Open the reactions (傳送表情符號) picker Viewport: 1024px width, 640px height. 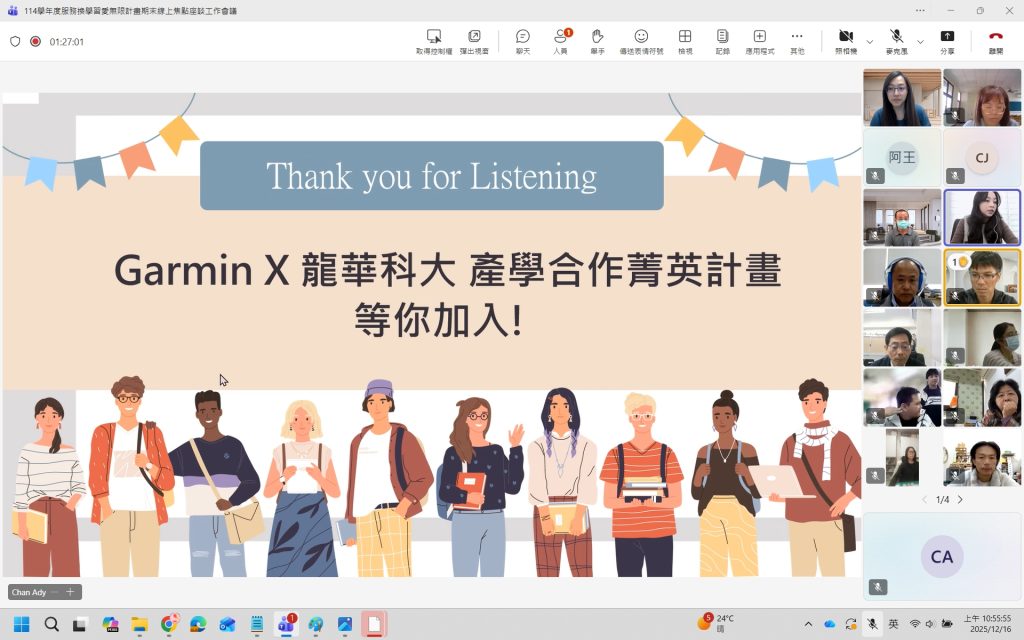(641, 41)
